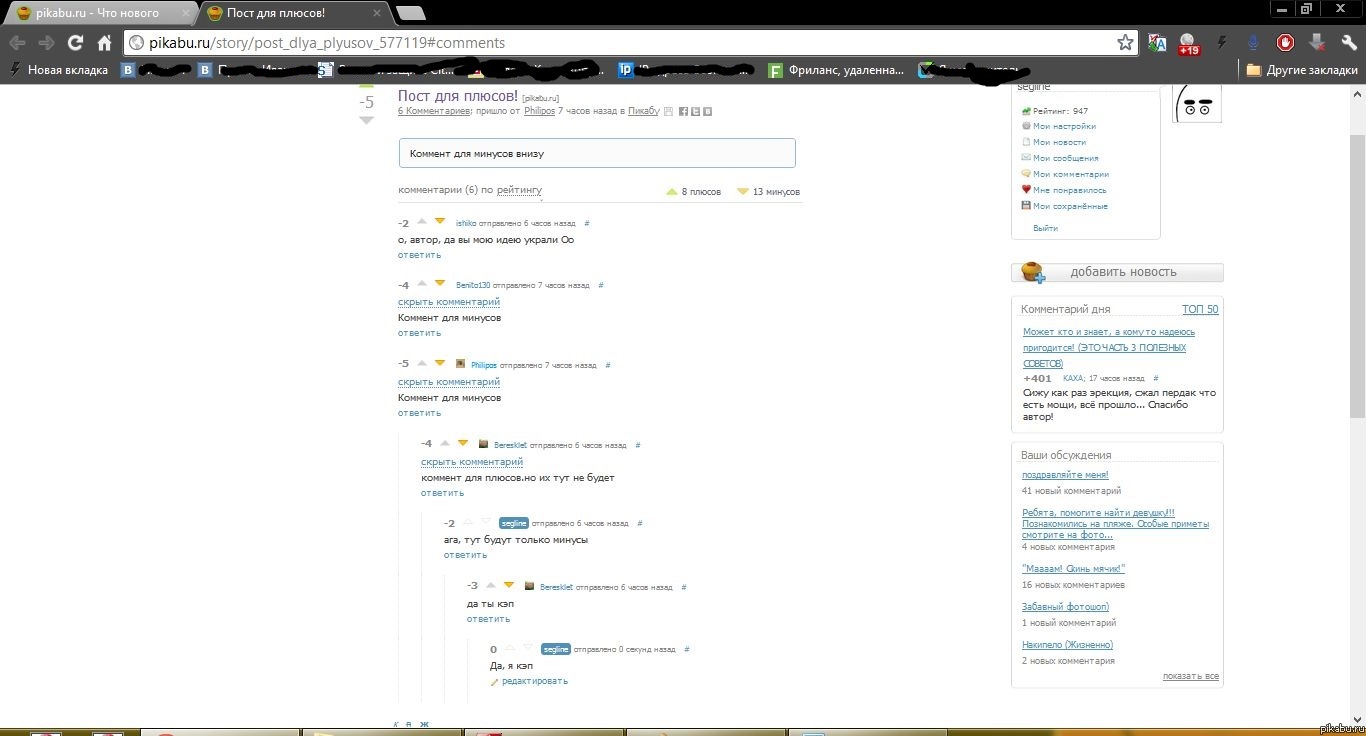Open the 'Другие закладки' bookmarks folder
Viewport: 1366px width, 736px height.
tap(1302, 70)
